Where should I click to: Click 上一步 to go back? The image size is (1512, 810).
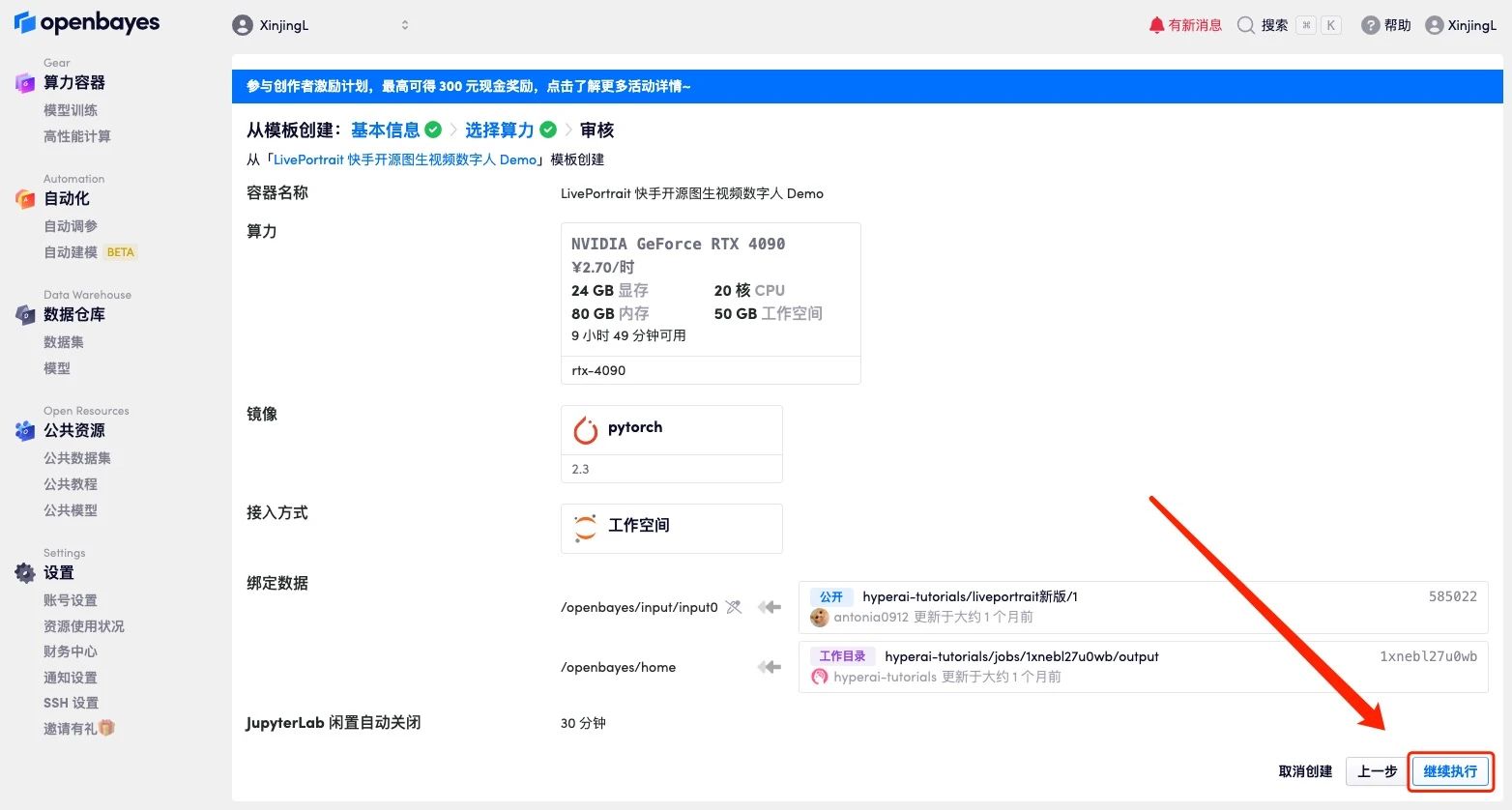click(x=1378, y=771)
